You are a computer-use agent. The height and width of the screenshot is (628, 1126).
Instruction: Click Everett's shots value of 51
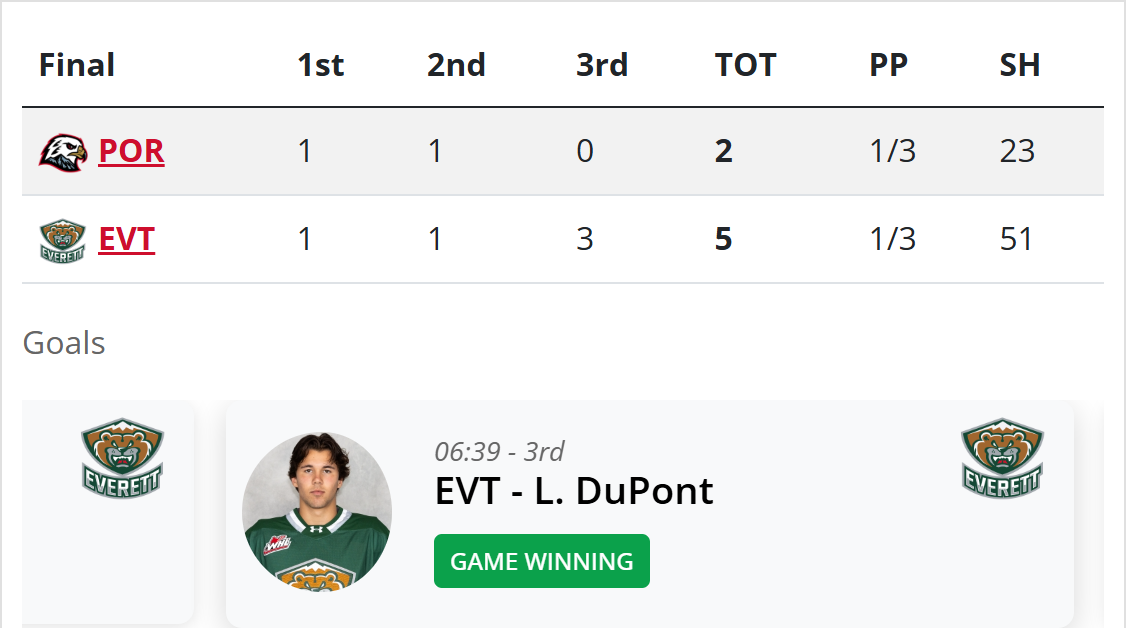[x=1016, y=240]
